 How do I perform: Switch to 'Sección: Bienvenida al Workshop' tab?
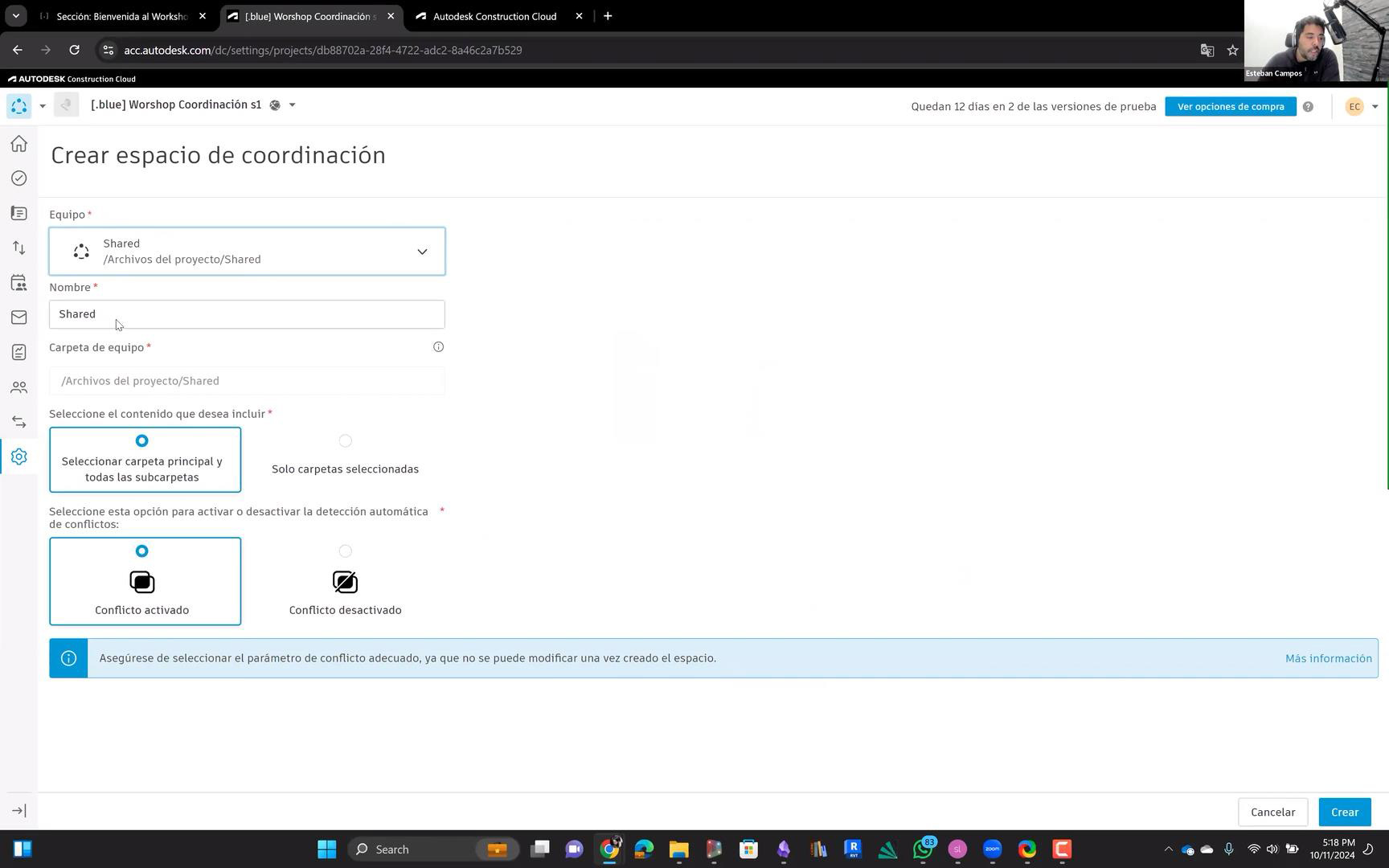121,16
